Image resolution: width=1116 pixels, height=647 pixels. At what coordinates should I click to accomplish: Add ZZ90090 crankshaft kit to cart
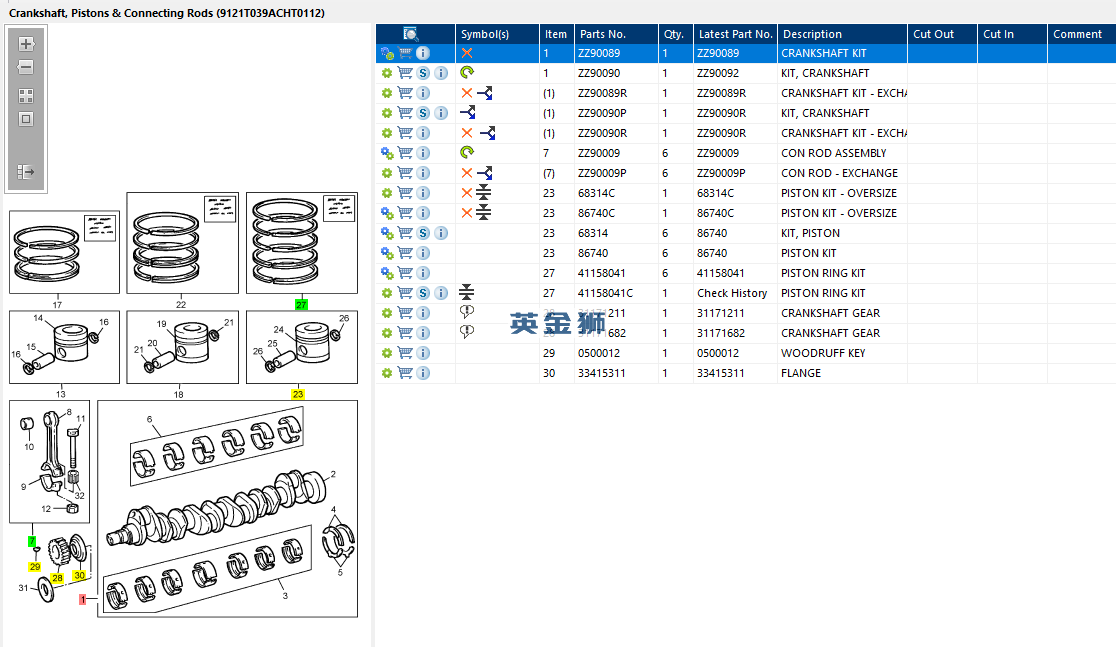(x=405, y=73)
